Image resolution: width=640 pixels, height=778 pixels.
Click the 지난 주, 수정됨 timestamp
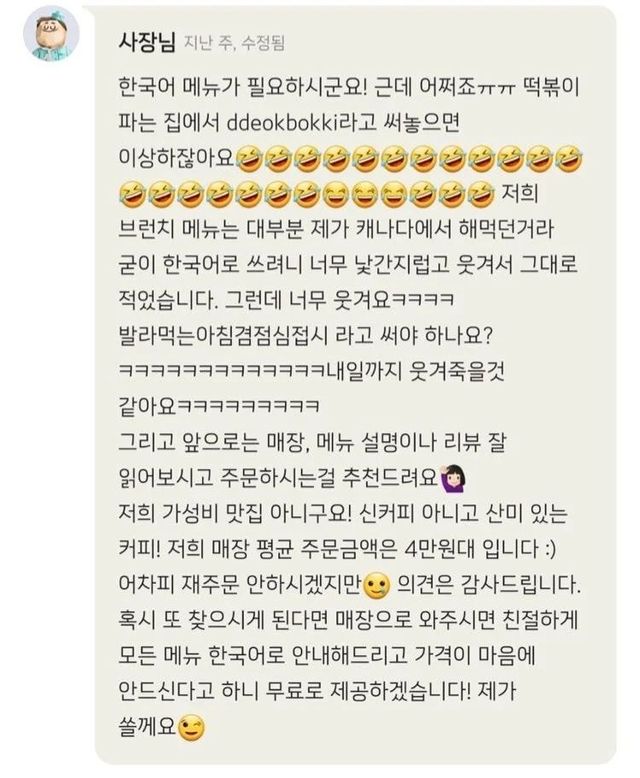pyautogui.click(x=235, y=43)
